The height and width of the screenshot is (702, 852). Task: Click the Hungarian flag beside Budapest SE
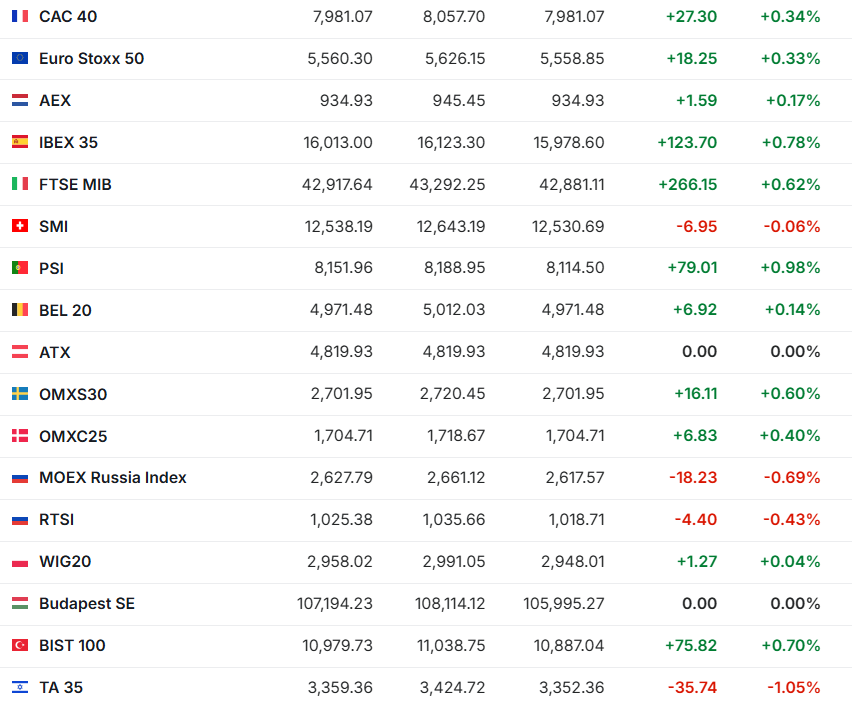[x=20, y=603]
